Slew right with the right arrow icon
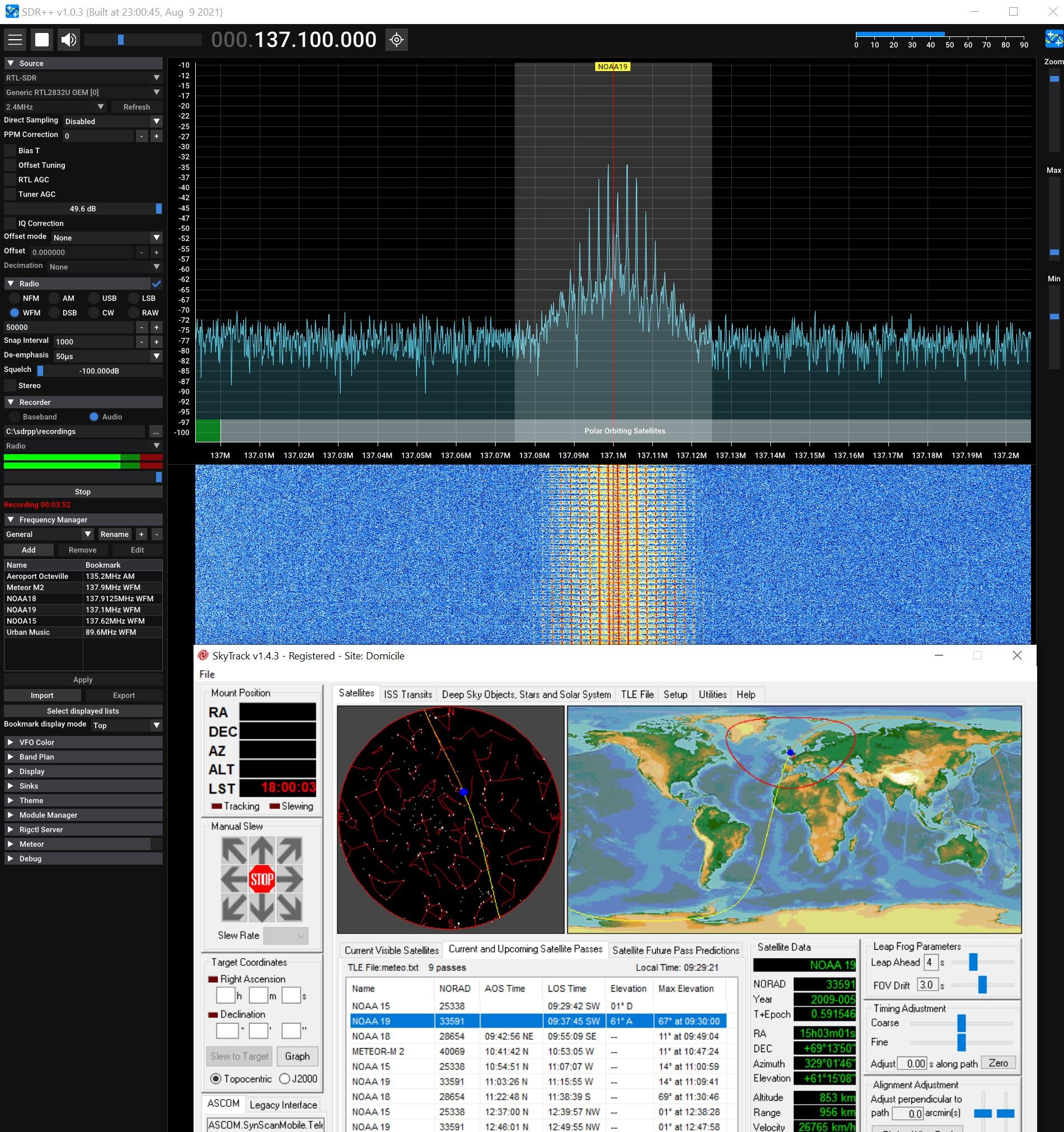1064x1132 pixels. point(290,880)
